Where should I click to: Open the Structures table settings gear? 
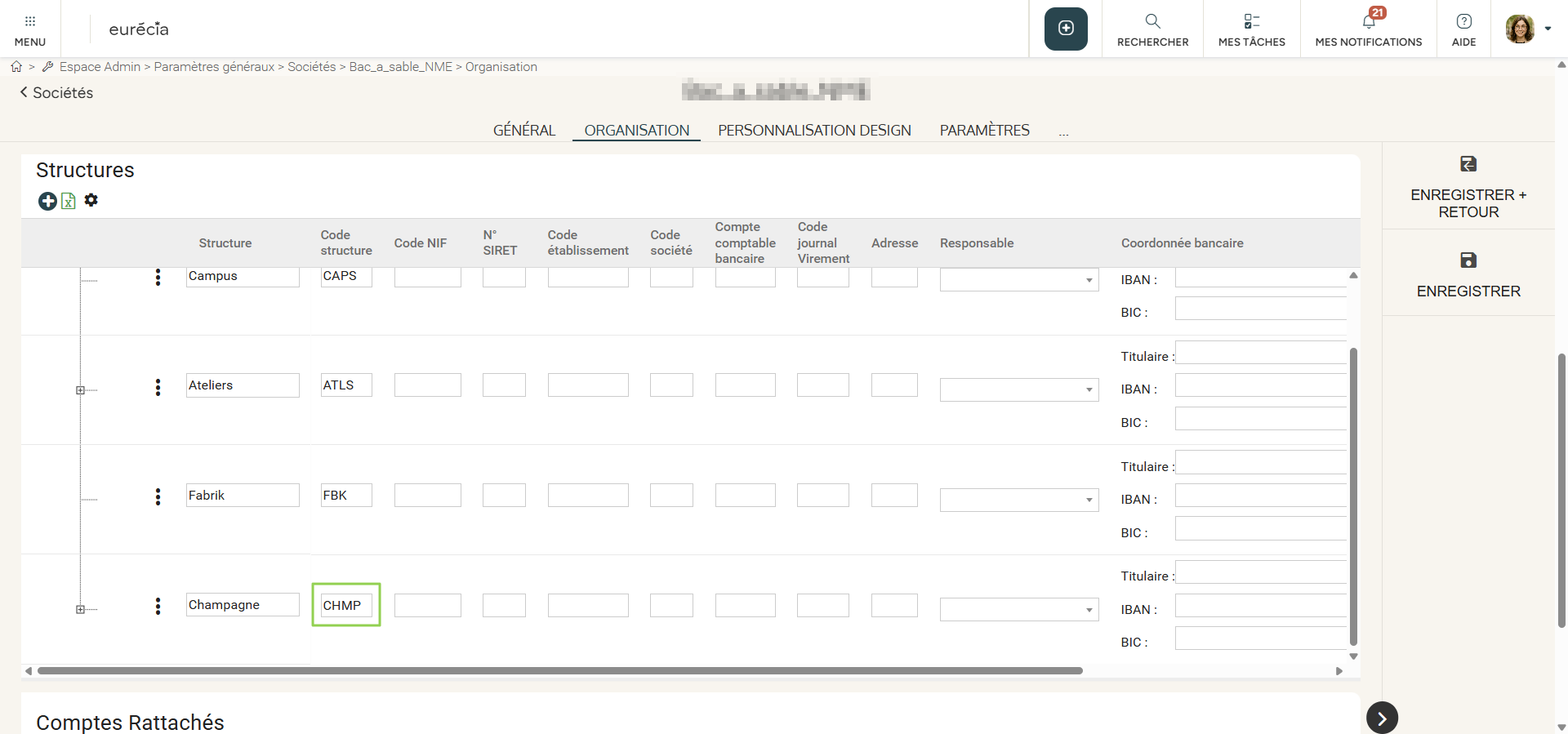[91, 200]
